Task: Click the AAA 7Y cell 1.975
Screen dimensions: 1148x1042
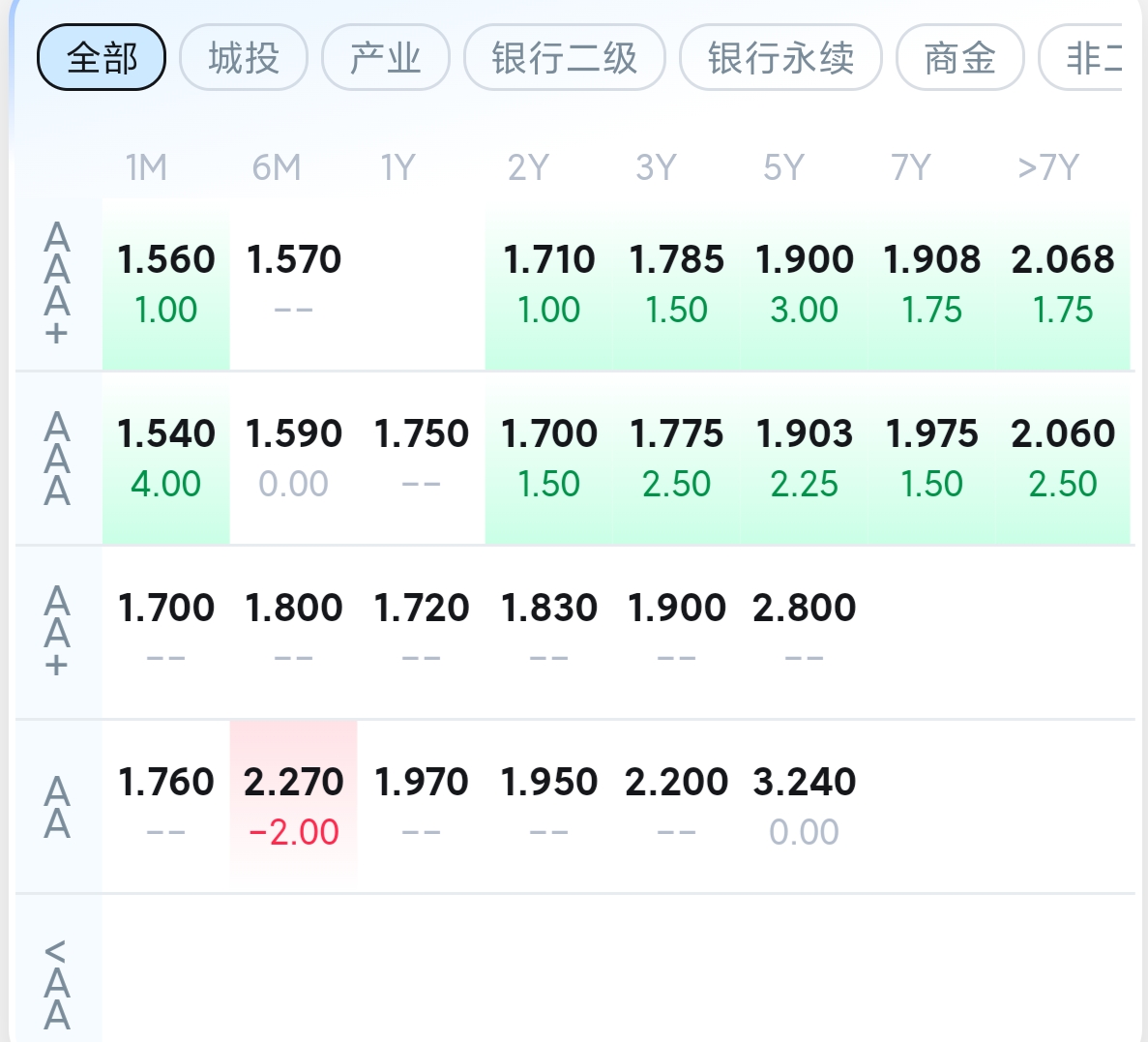Action: 931,459
